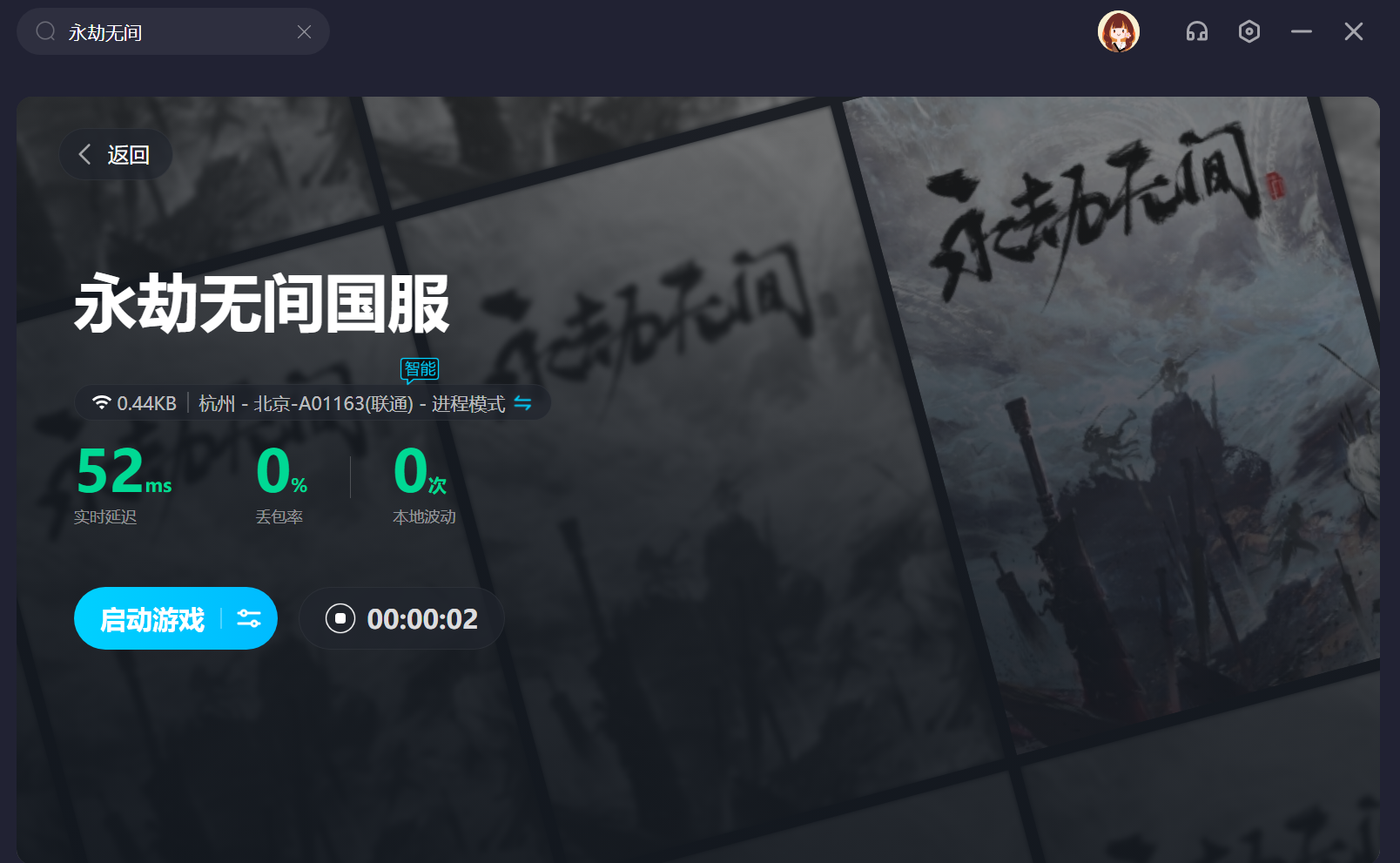Viewport: 1400px width, 863px height.
Task: Click the 0.44KB speed reading
Action: point(146,404)
